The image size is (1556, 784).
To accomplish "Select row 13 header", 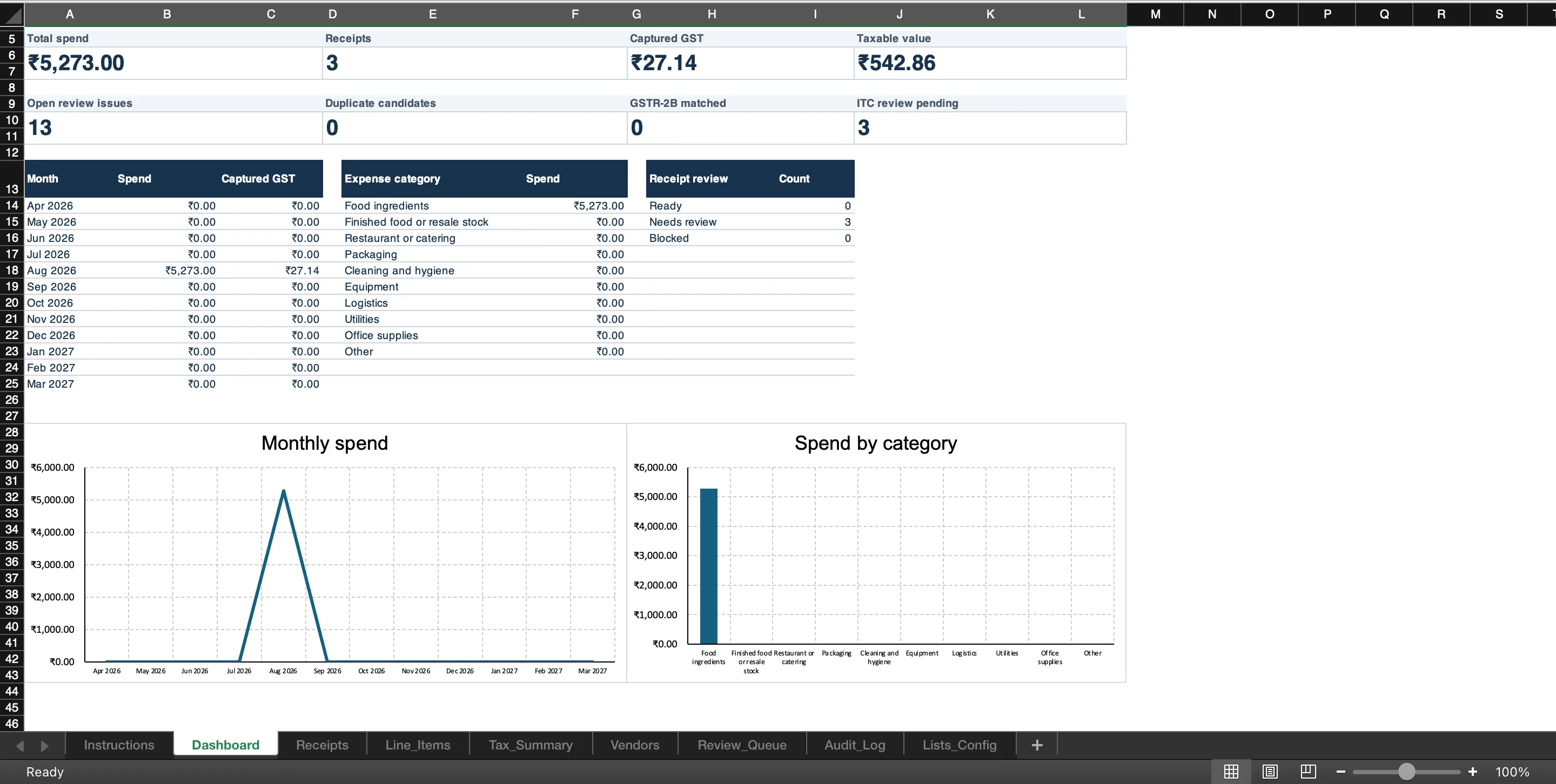I will 12,179.
